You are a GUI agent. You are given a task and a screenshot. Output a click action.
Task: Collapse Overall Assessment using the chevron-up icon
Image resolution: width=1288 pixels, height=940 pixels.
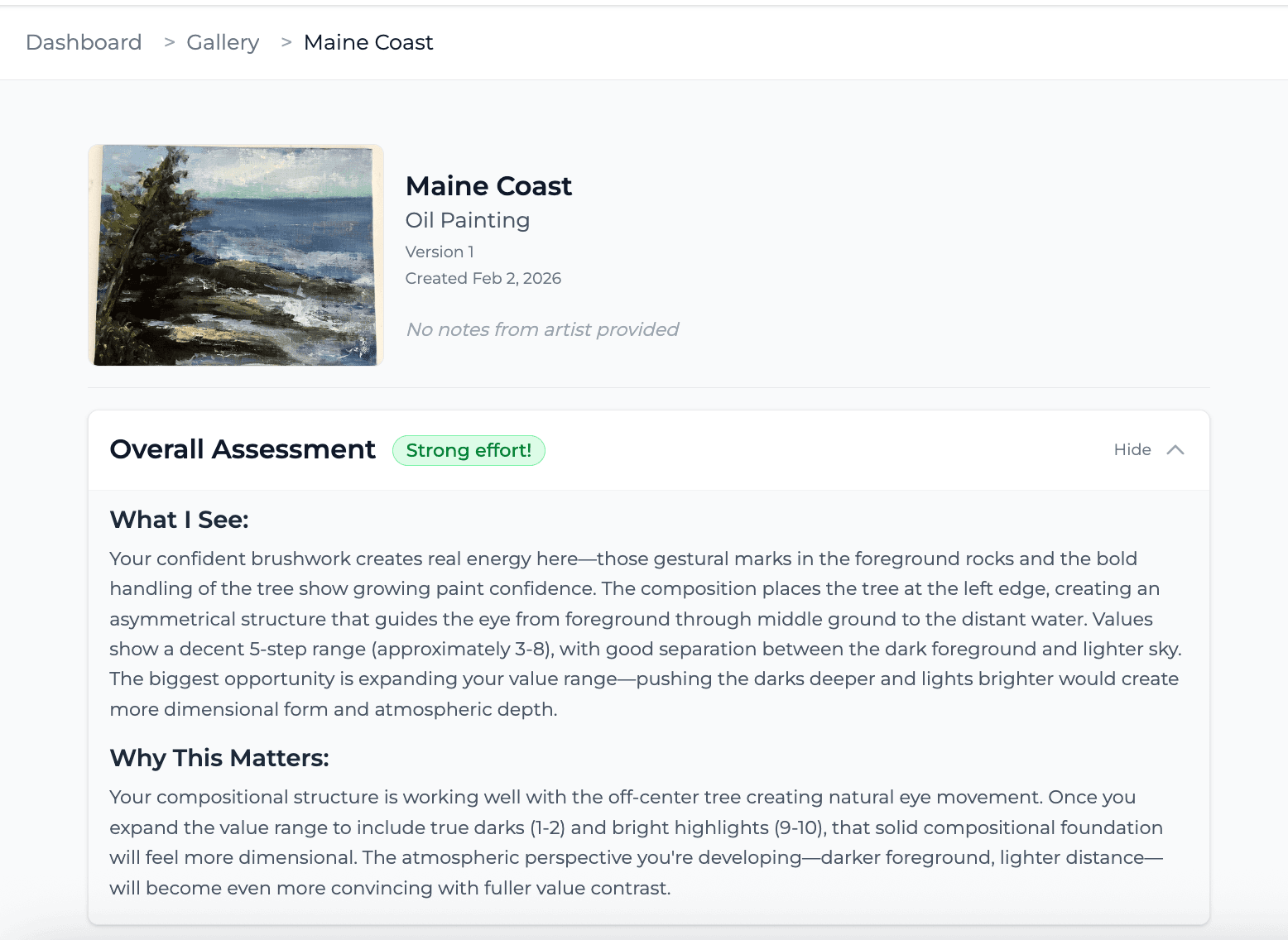coord(1175,449)
